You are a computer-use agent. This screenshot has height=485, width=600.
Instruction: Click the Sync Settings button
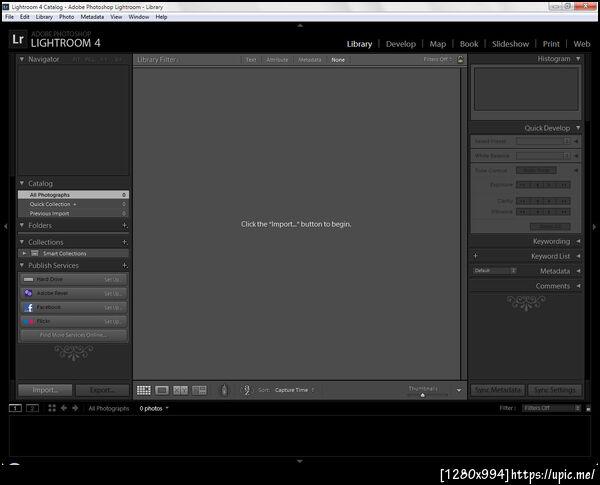click(555, 390)
